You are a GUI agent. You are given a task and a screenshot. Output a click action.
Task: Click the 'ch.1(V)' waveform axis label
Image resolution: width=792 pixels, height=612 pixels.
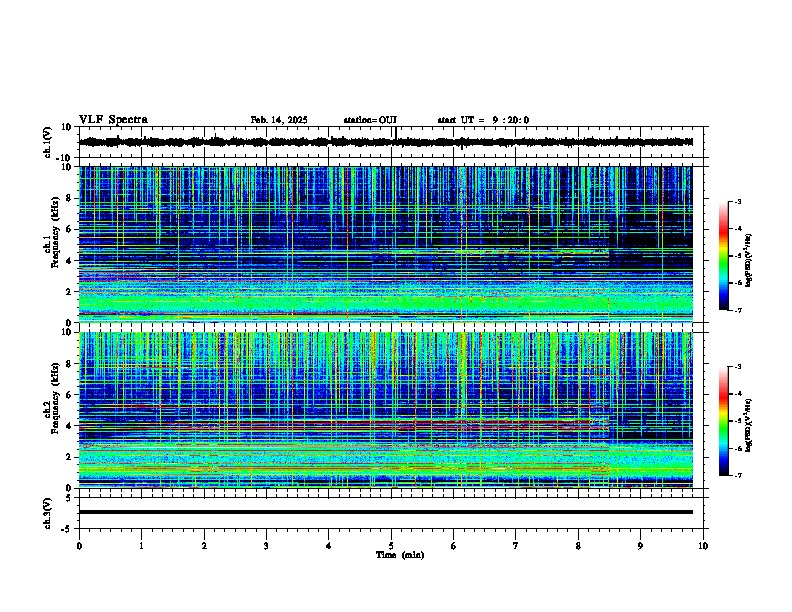coord(48,142)
